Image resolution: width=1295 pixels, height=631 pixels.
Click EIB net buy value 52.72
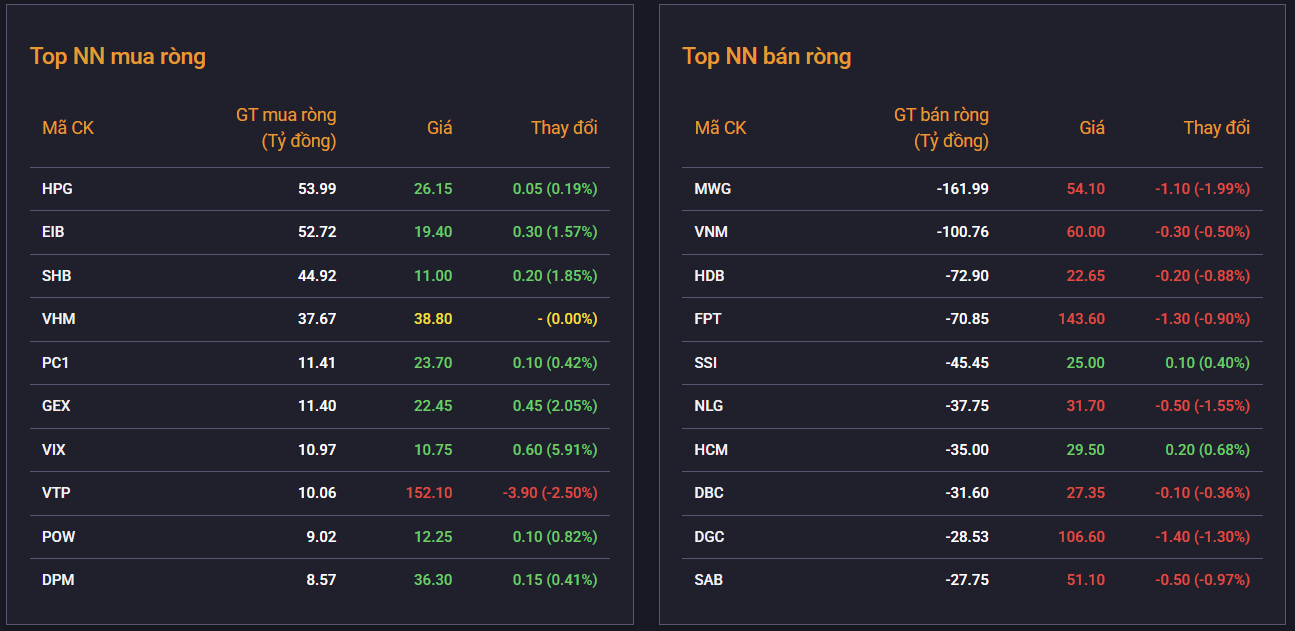pos(317,232)
